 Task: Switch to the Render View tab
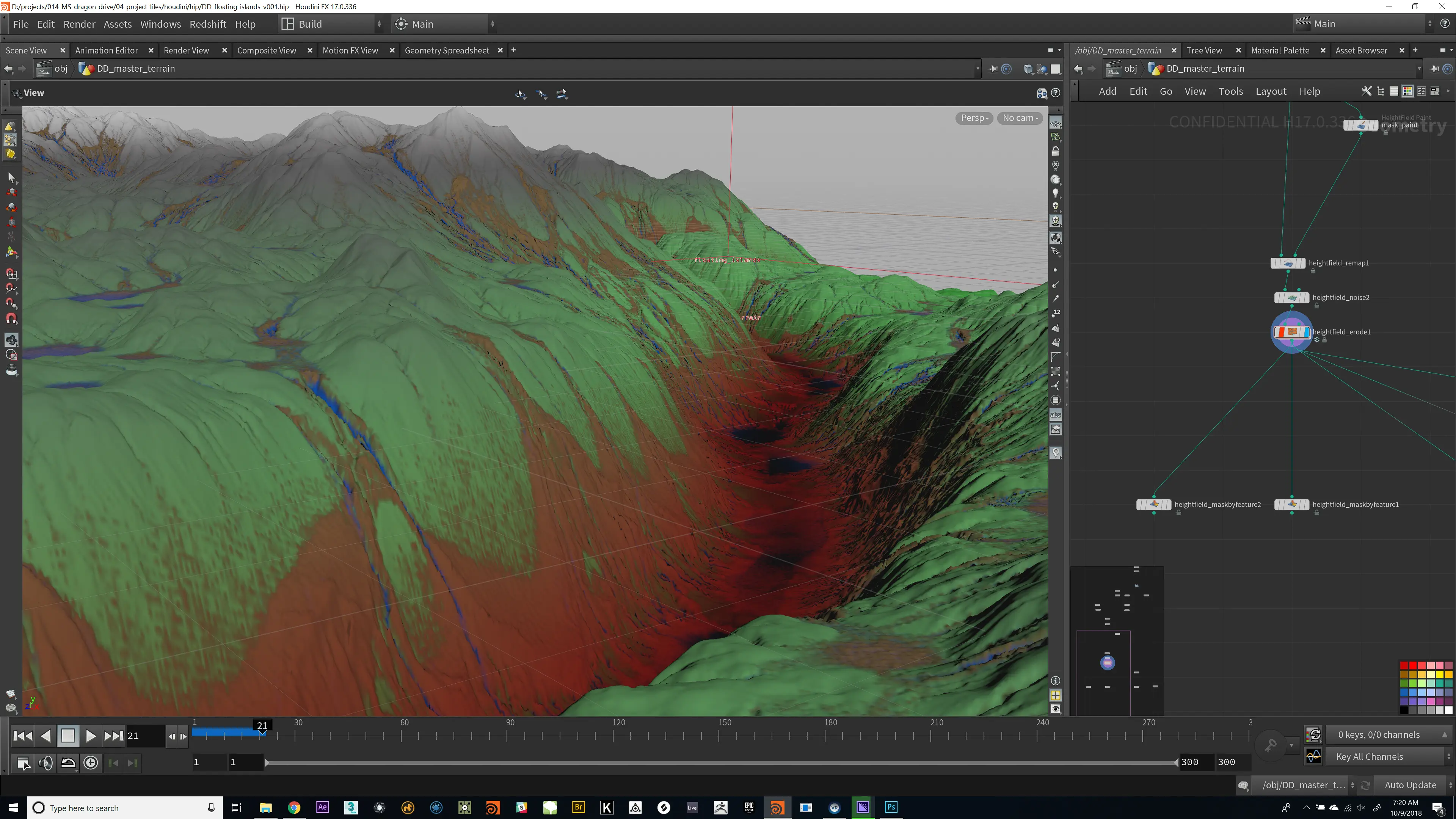(x=186, y=50)
